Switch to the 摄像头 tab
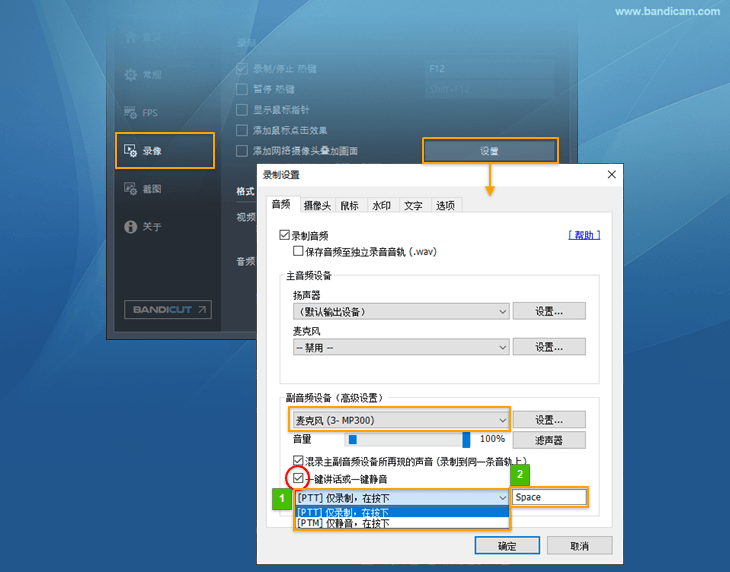730x572 pixels. click(x=317, y=205)
